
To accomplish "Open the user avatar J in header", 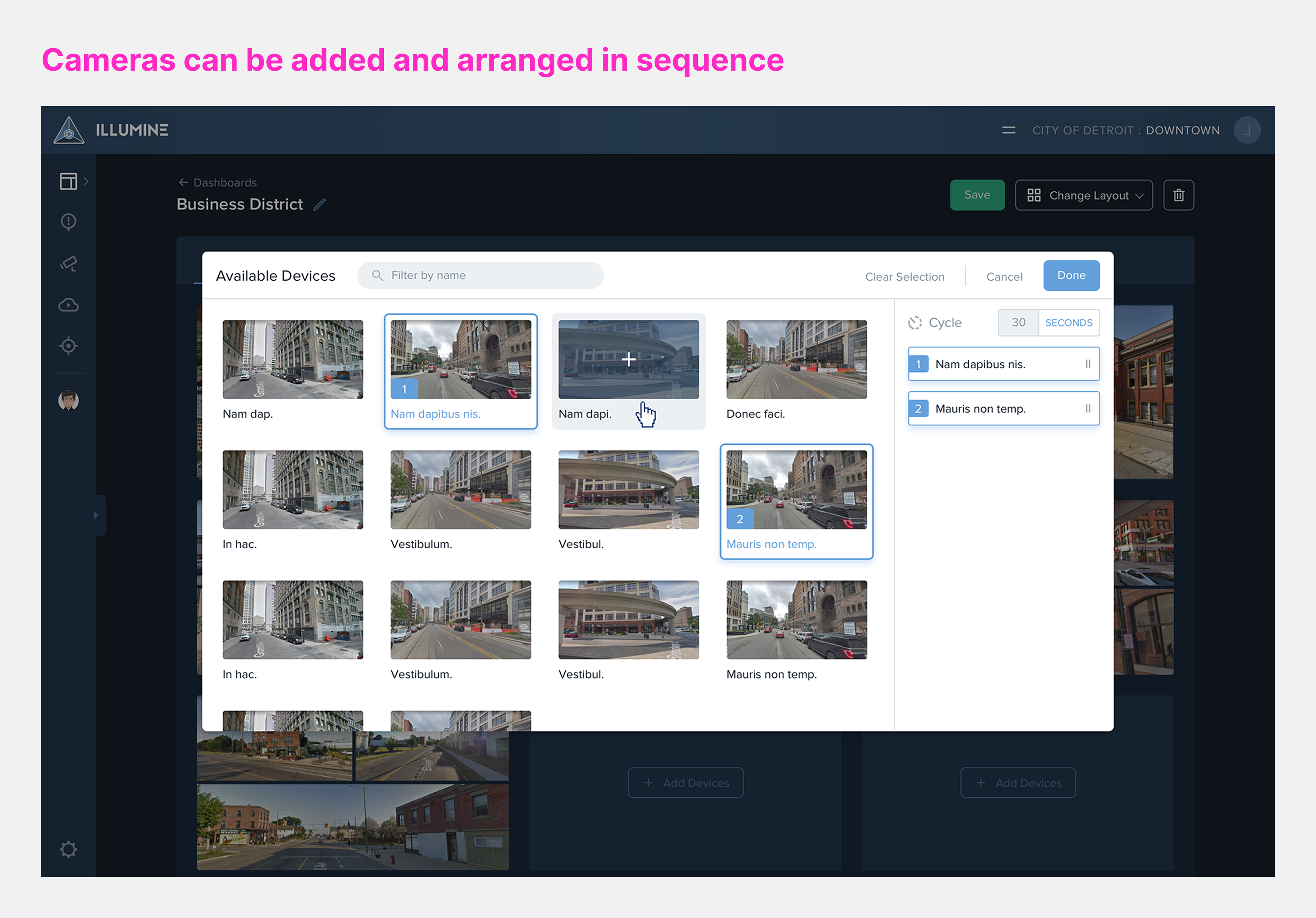I will point(1247,130).
